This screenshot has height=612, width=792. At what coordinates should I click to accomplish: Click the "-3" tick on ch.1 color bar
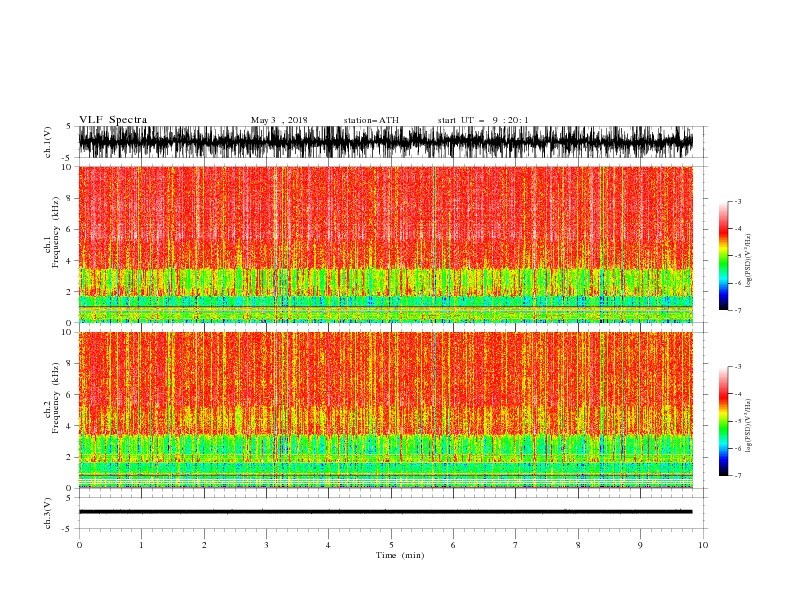pos(737,201)
